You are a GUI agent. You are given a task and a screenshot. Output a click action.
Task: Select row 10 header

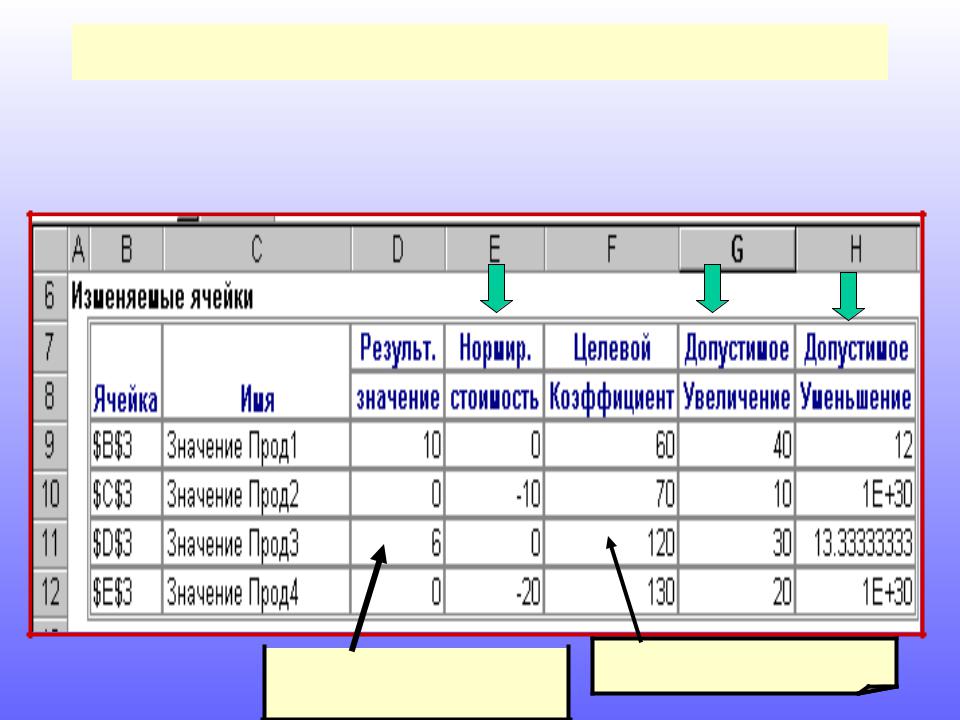click(x=50, y=494)
